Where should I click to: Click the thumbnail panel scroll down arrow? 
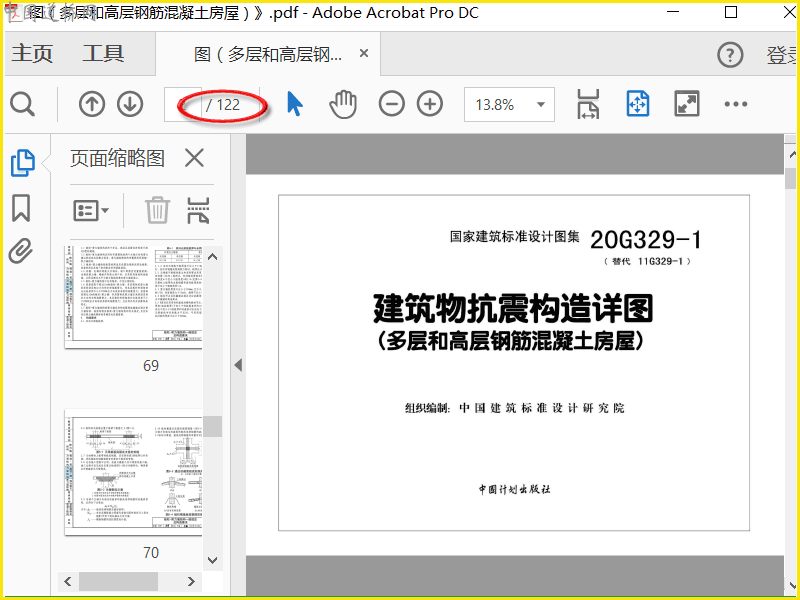click(x=213, y=560)
